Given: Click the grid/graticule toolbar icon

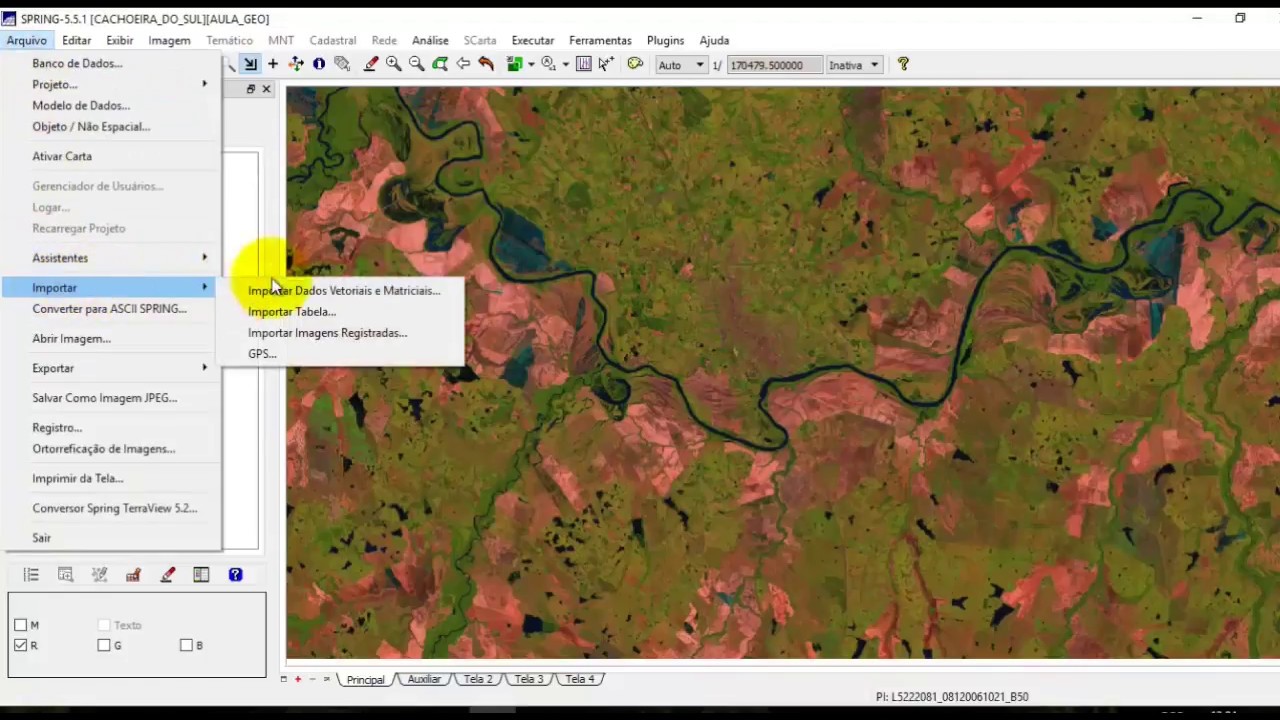Looking at the screenshot, I should click(x=584, y=64).
